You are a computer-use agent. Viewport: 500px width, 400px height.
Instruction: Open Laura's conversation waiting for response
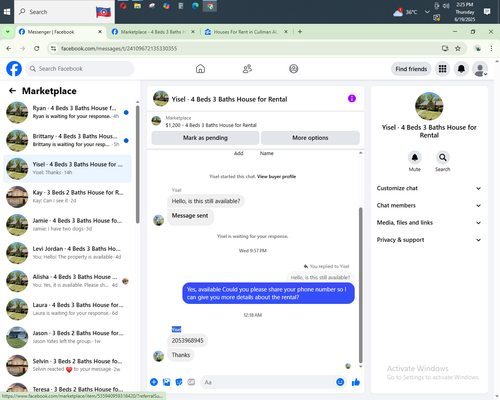(x=67, y=309)
